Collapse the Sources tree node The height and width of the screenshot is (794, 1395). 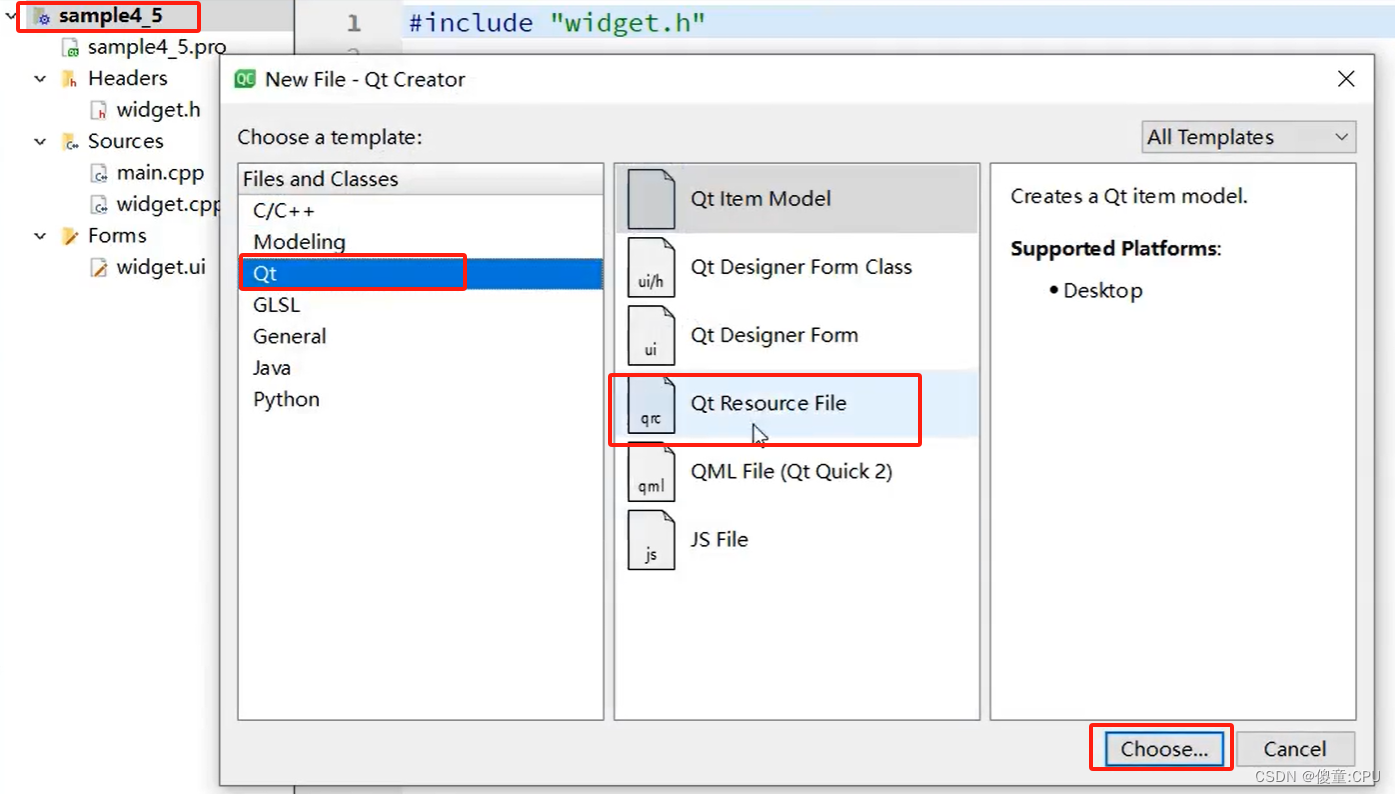click(40, 141)
